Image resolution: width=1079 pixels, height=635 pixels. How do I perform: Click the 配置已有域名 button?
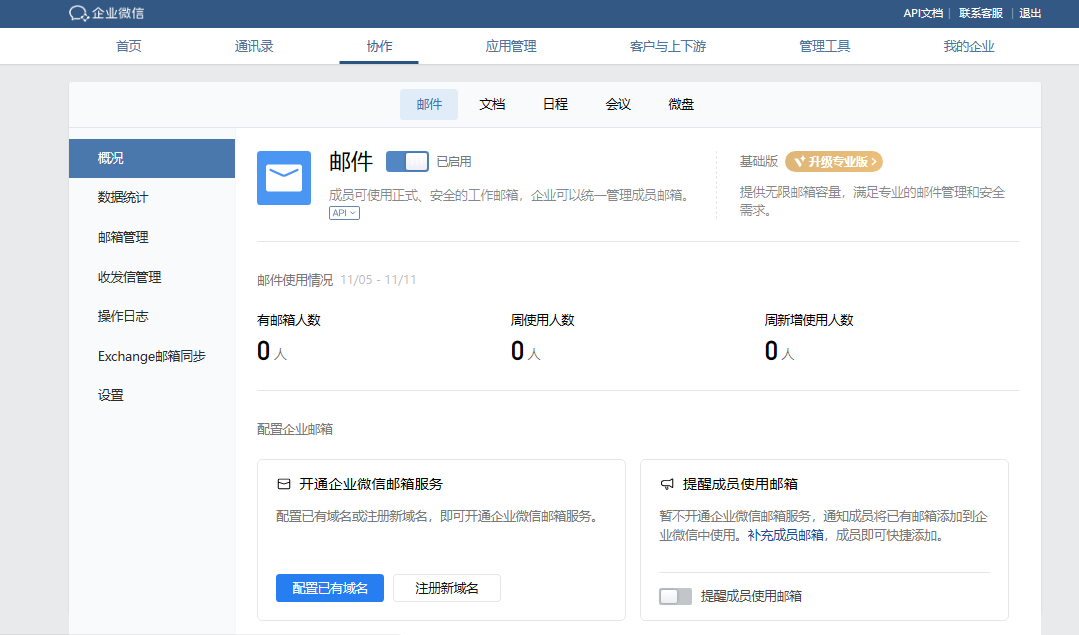[x=329, y=588]
